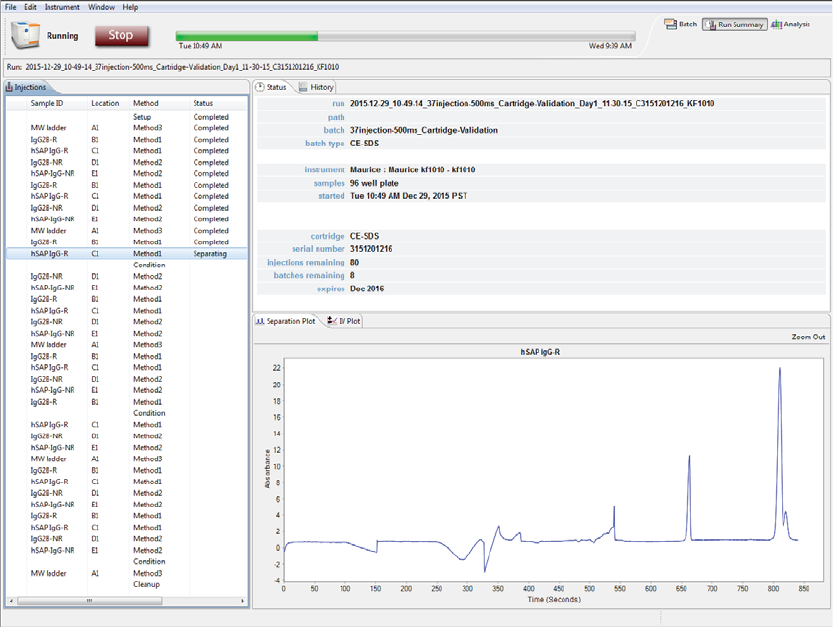Screen dimensions: 833x627
Task: Click the Maurice instrument icon
Action: click(x=24, y=36)
